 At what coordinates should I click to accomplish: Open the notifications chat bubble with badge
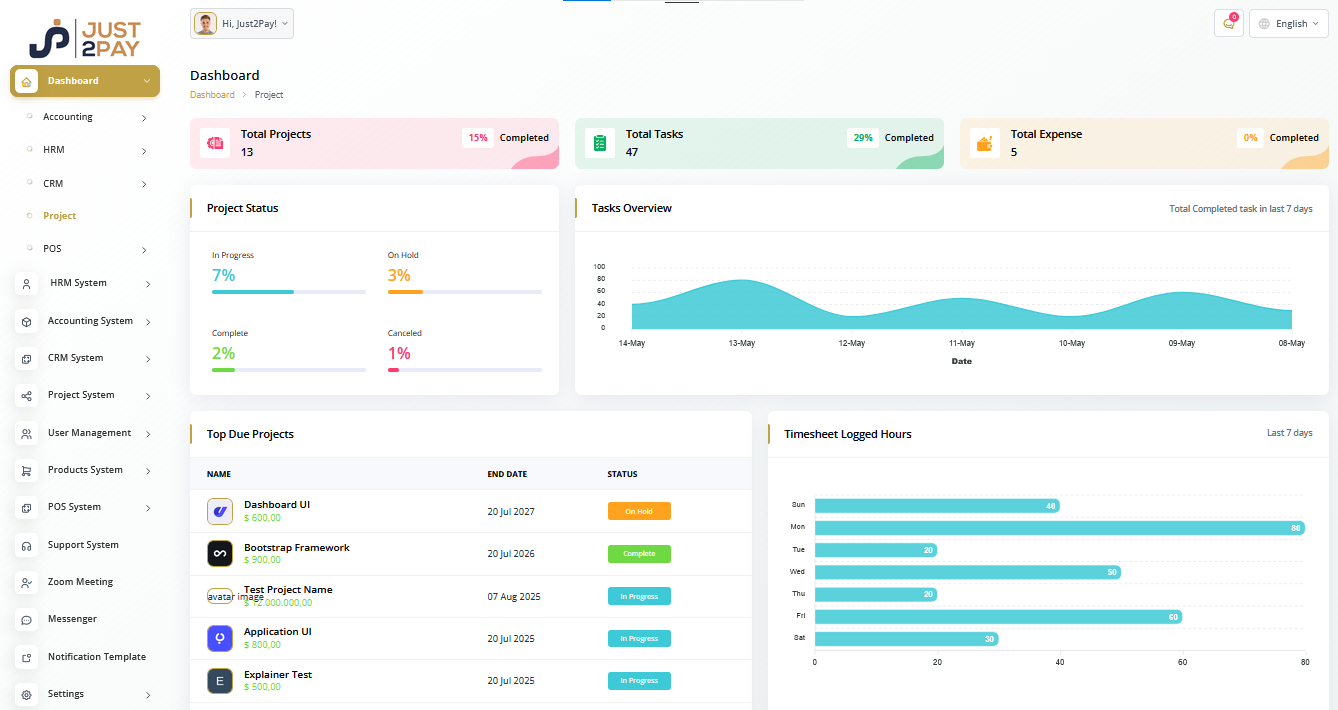[x=1228, y=23]
